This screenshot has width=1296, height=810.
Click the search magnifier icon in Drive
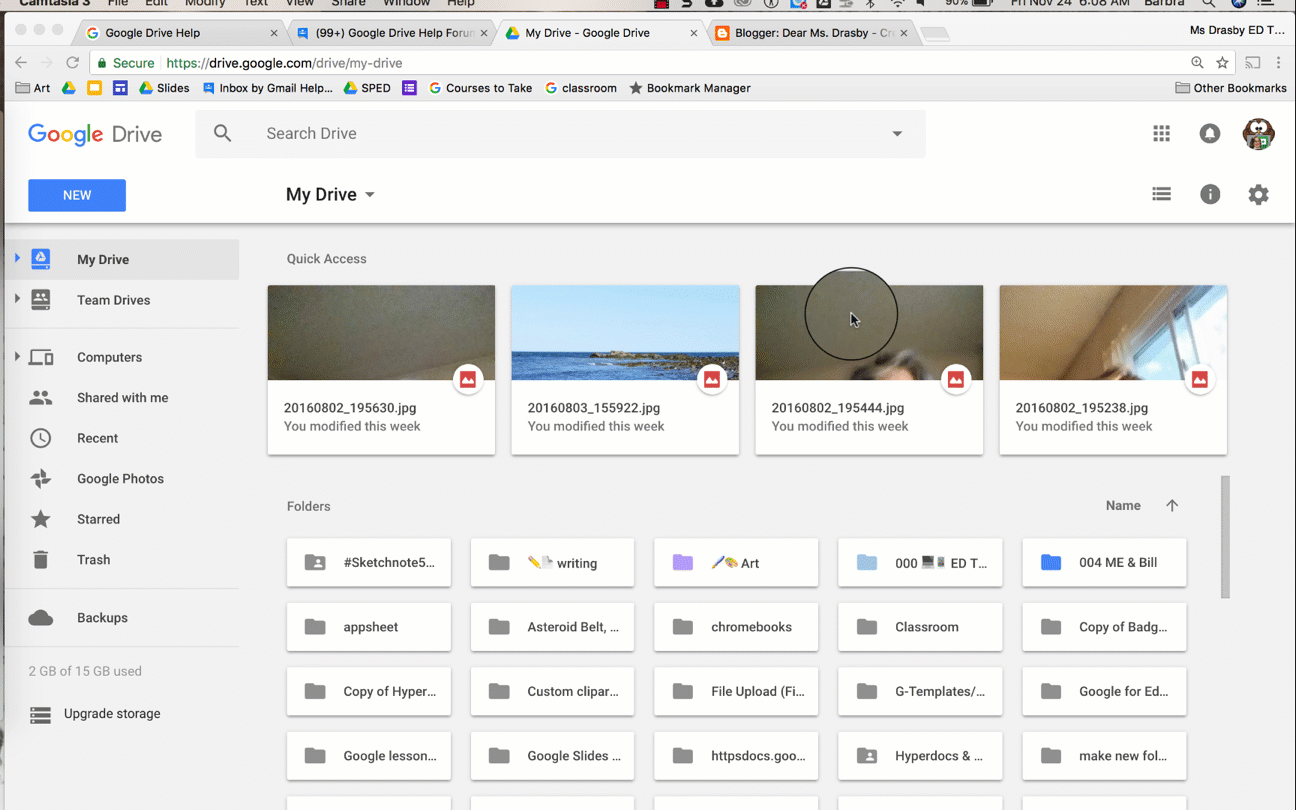pos(222,133)
